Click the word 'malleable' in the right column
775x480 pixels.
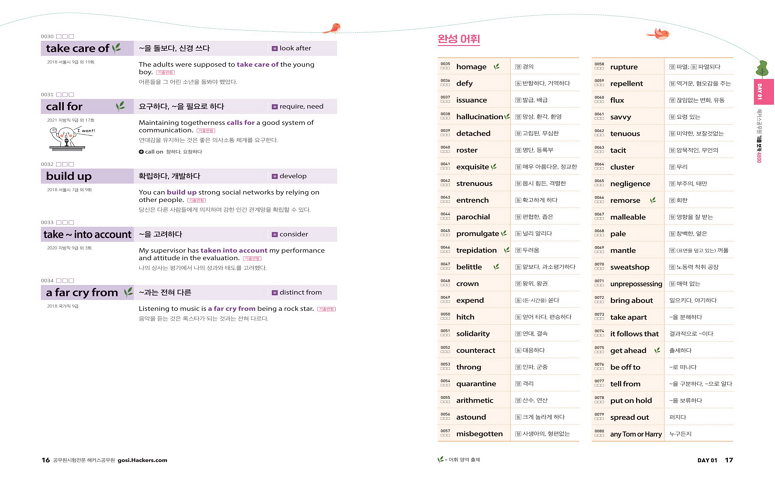[628, 217]
